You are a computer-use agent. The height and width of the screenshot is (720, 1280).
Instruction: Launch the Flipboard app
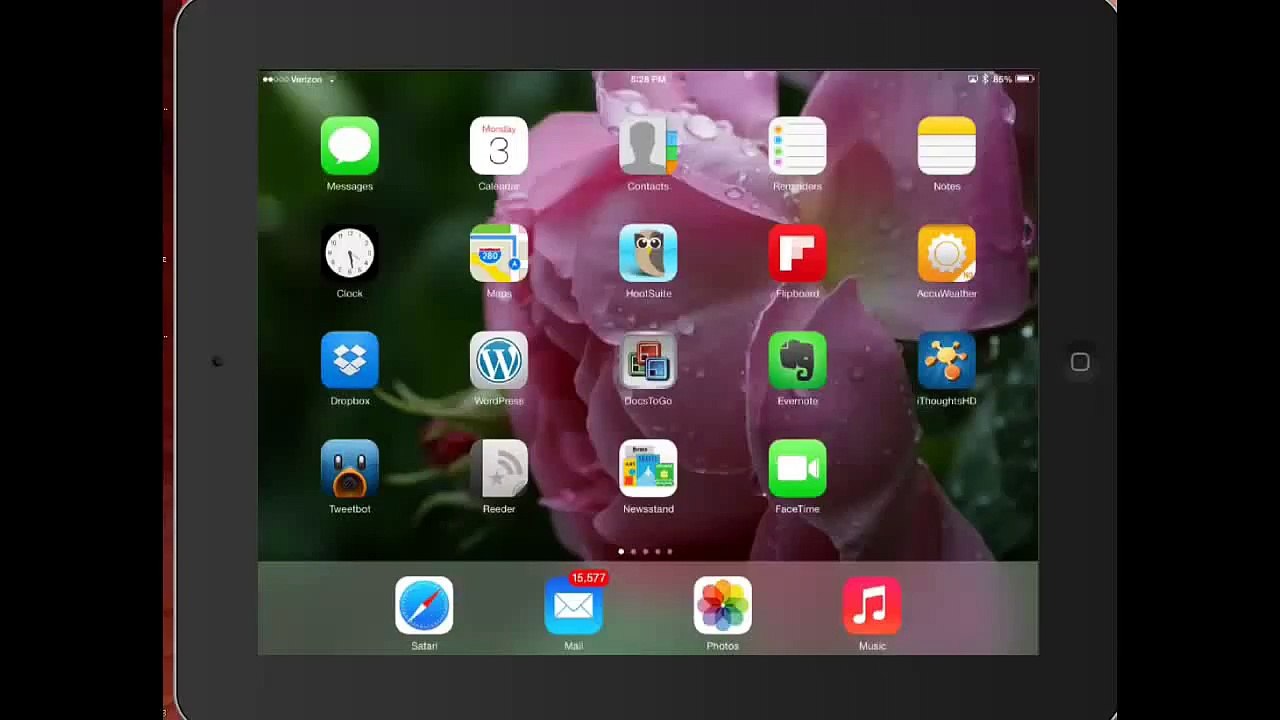[x=797, y=254]
